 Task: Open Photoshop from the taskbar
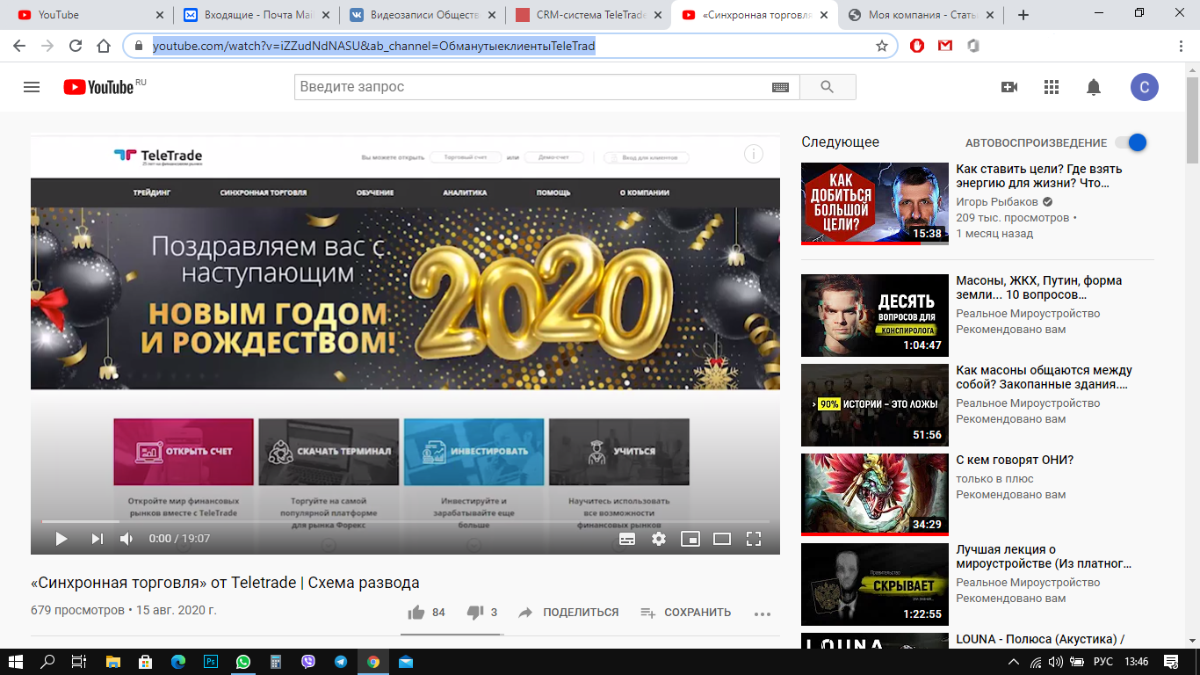211,661
